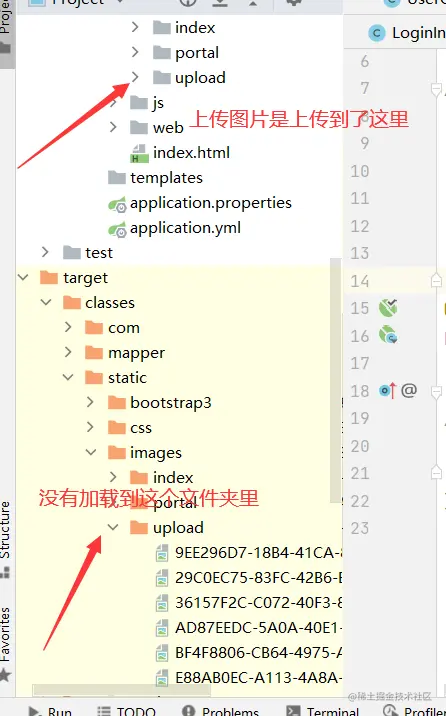Open the Problems tool window tab

pyautogui.click(x=220, y=710)
